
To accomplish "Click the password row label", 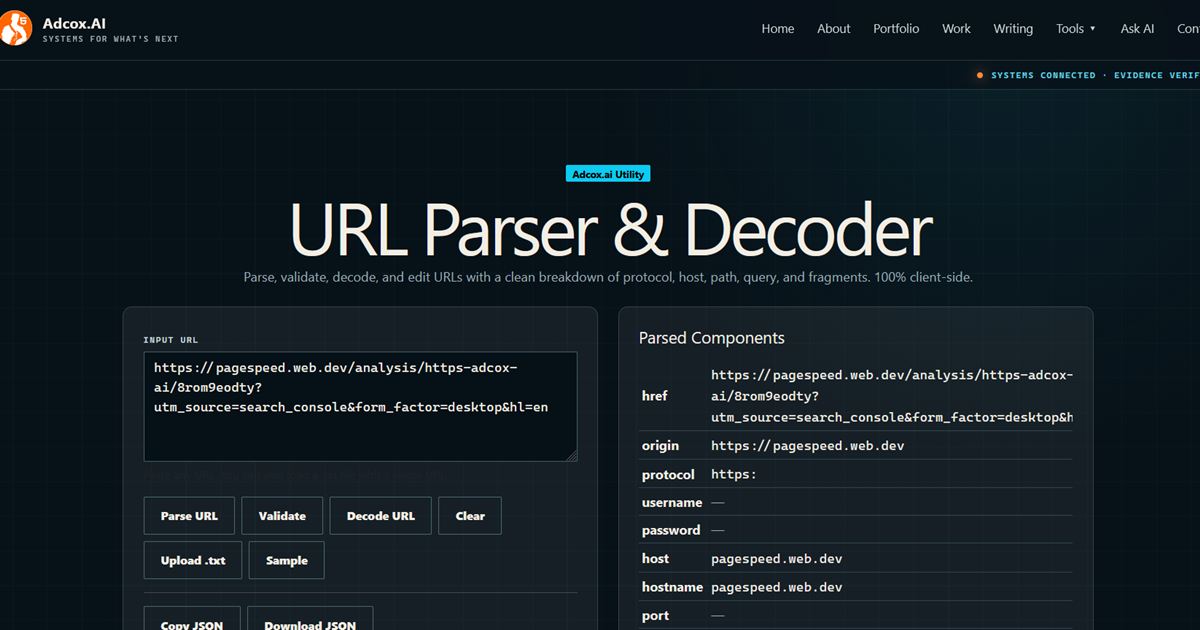I will click(x=671, y=530).
